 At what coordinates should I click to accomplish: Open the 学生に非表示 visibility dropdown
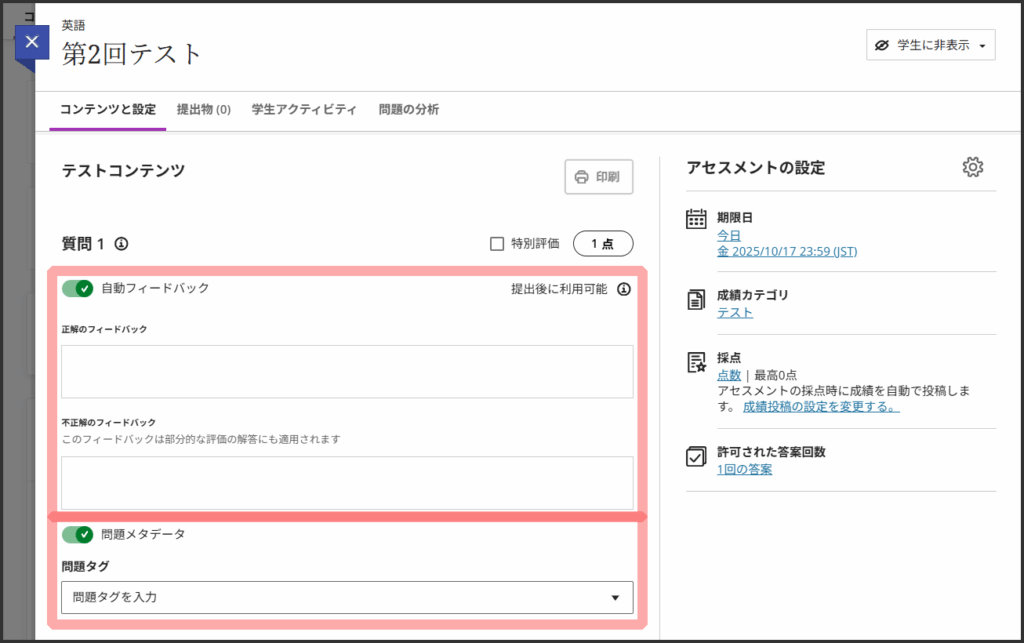point(930,45)
